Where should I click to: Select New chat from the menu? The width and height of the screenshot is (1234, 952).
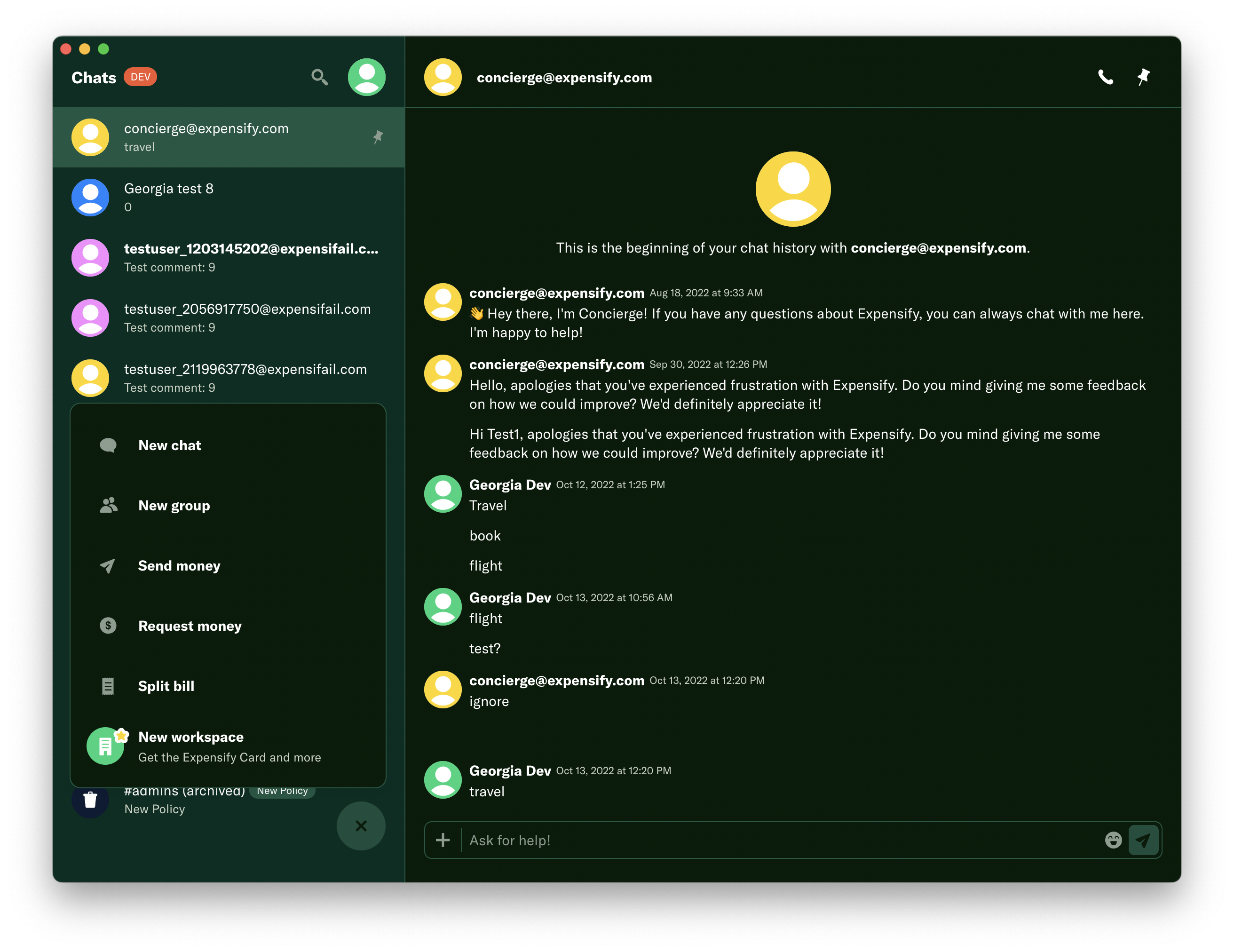click(x=169, y=445)
